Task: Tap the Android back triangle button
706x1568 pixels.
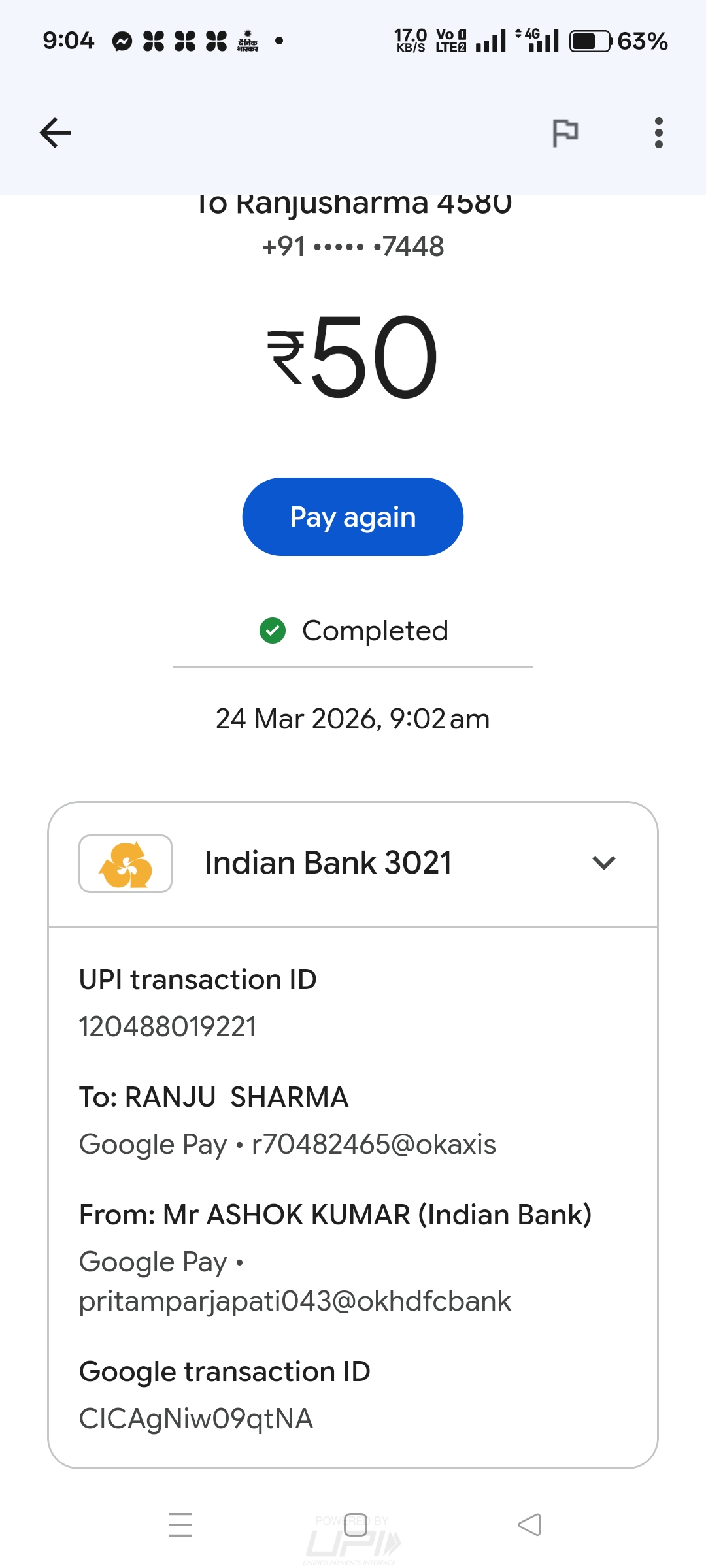Action: pos(529,1524)
